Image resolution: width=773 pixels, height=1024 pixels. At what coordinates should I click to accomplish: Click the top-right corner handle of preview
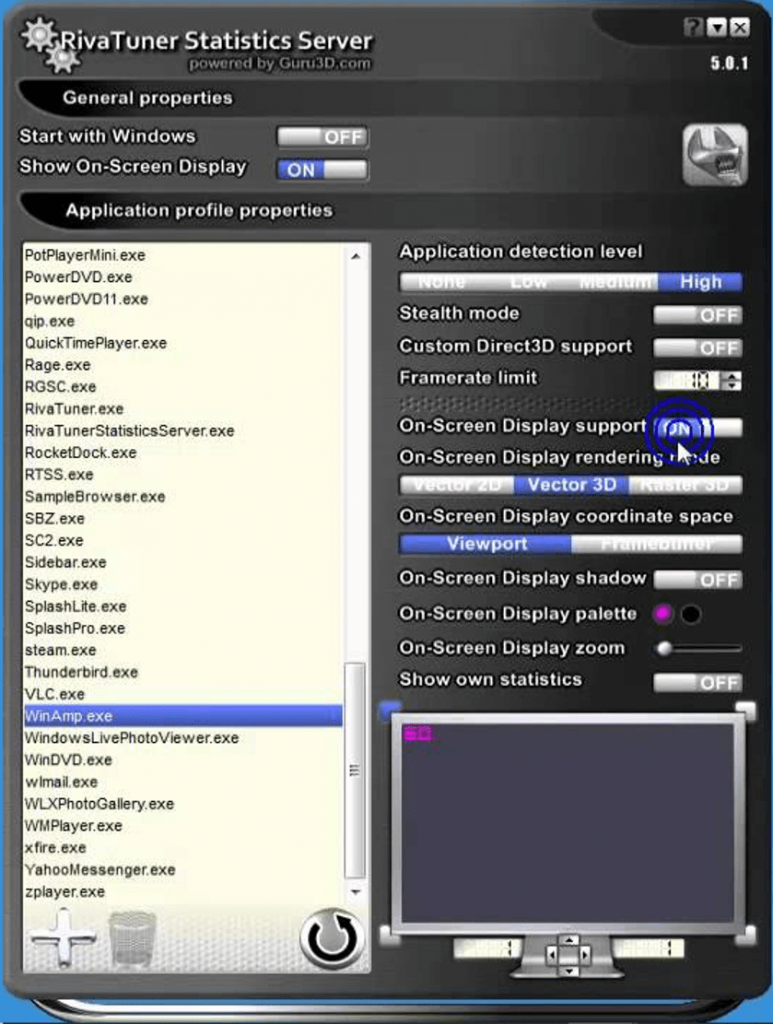click(x=746, y=709)
